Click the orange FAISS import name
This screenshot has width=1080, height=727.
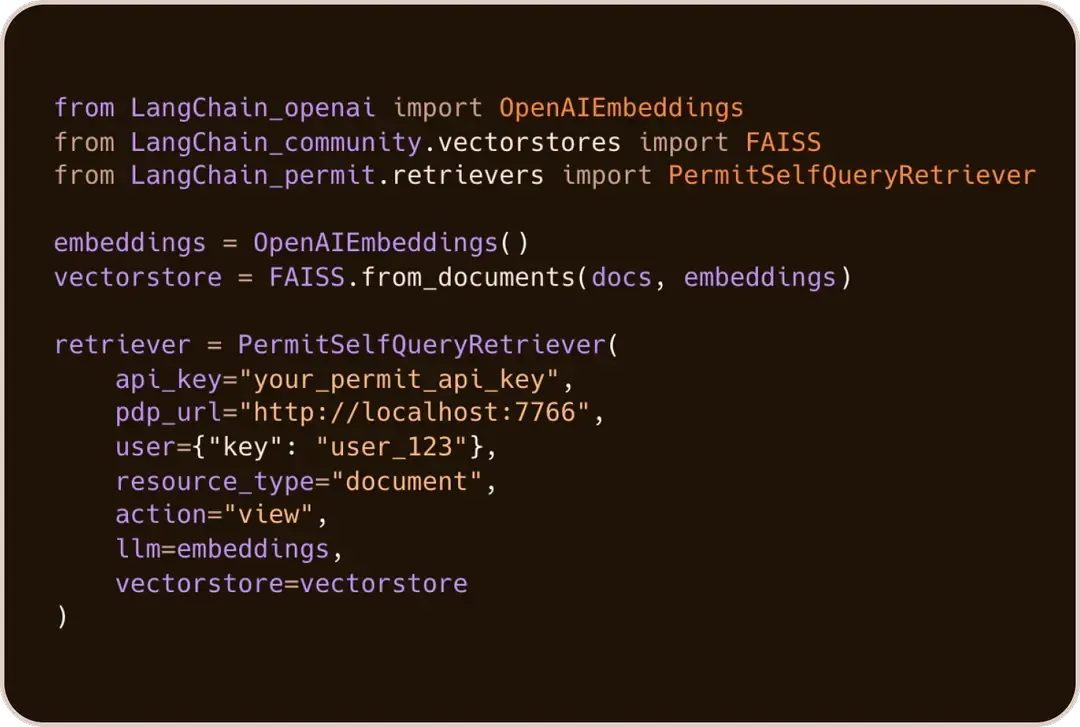(783, 142)
